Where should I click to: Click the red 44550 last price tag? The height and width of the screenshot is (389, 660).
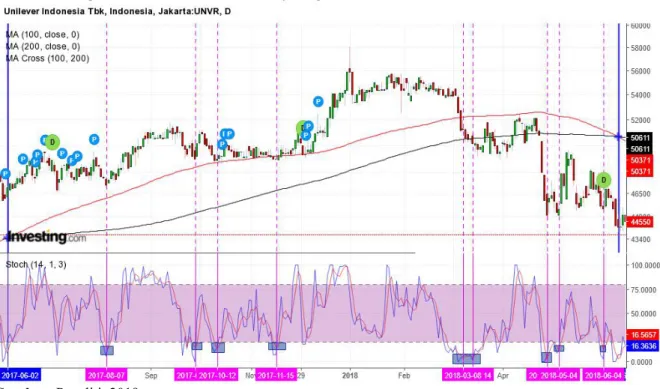point(640,221)
